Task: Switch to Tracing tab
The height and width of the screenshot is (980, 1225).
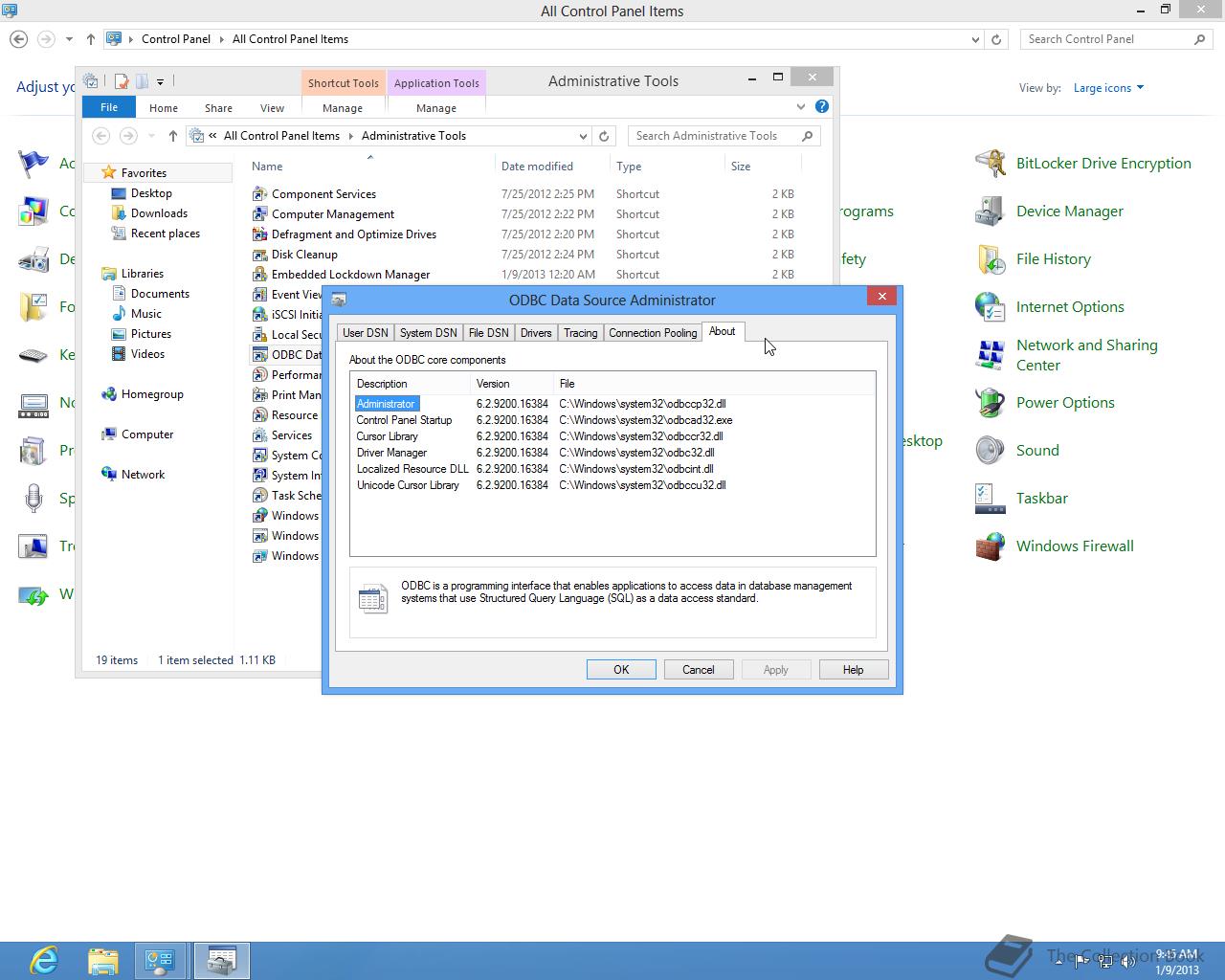Action: coord(580,333)
